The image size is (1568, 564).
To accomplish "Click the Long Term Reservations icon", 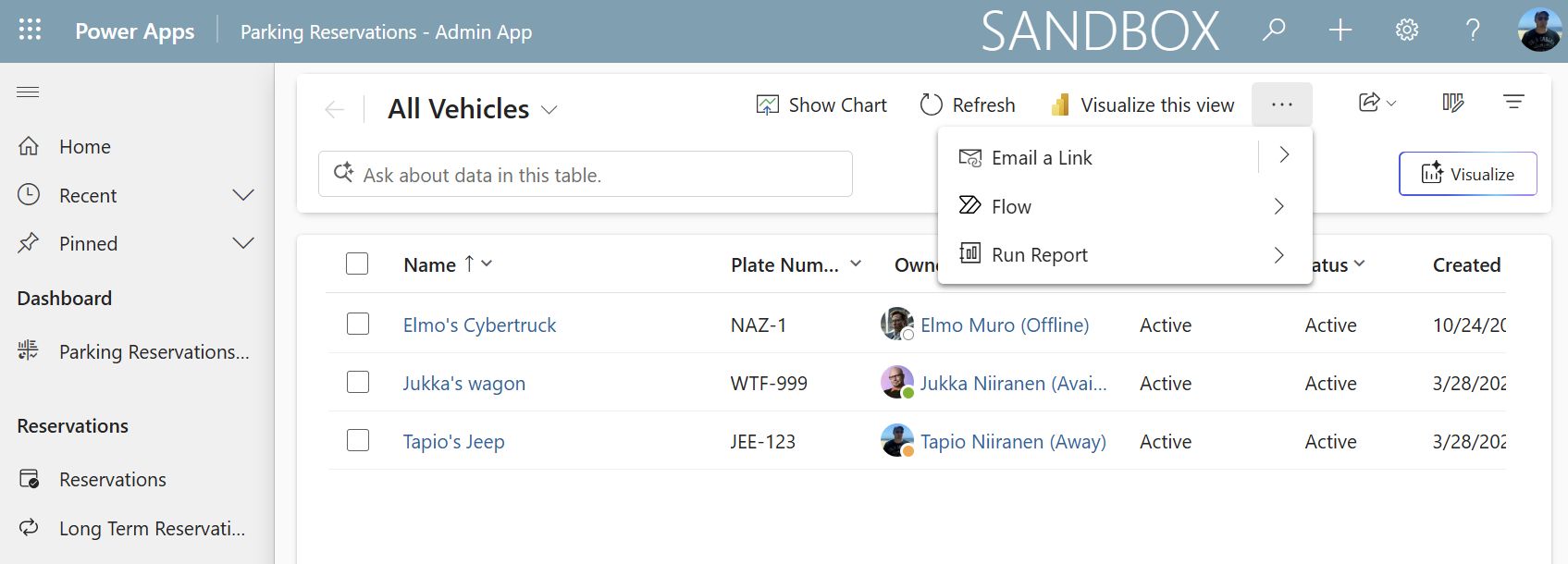I will (29, 528).
